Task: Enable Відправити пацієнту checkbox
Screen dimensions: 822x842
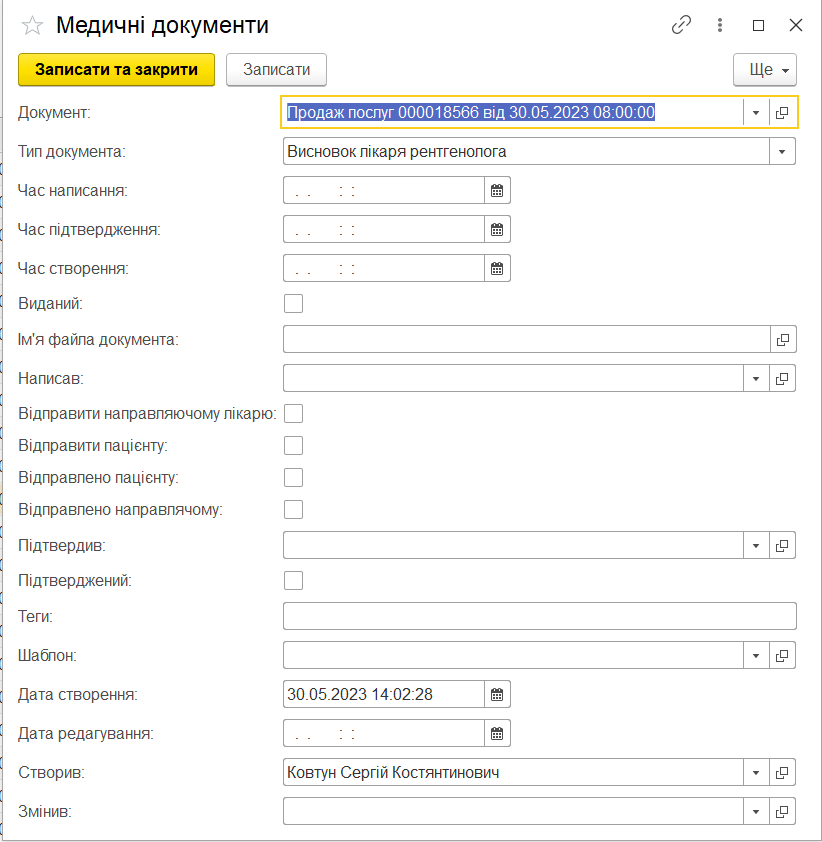Action: [x=294, y=446]
